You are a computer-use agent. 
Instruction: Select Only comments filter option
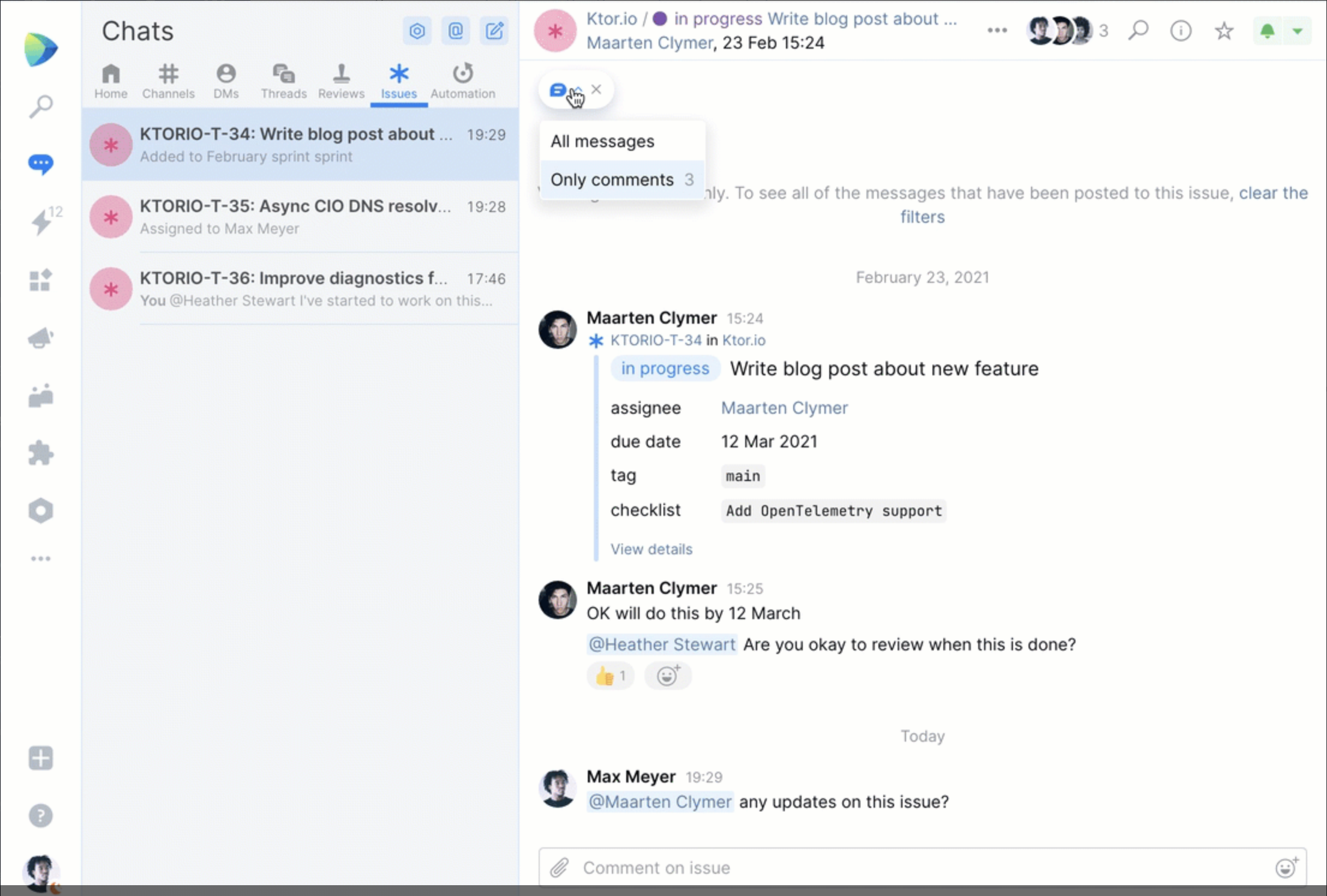618,179
